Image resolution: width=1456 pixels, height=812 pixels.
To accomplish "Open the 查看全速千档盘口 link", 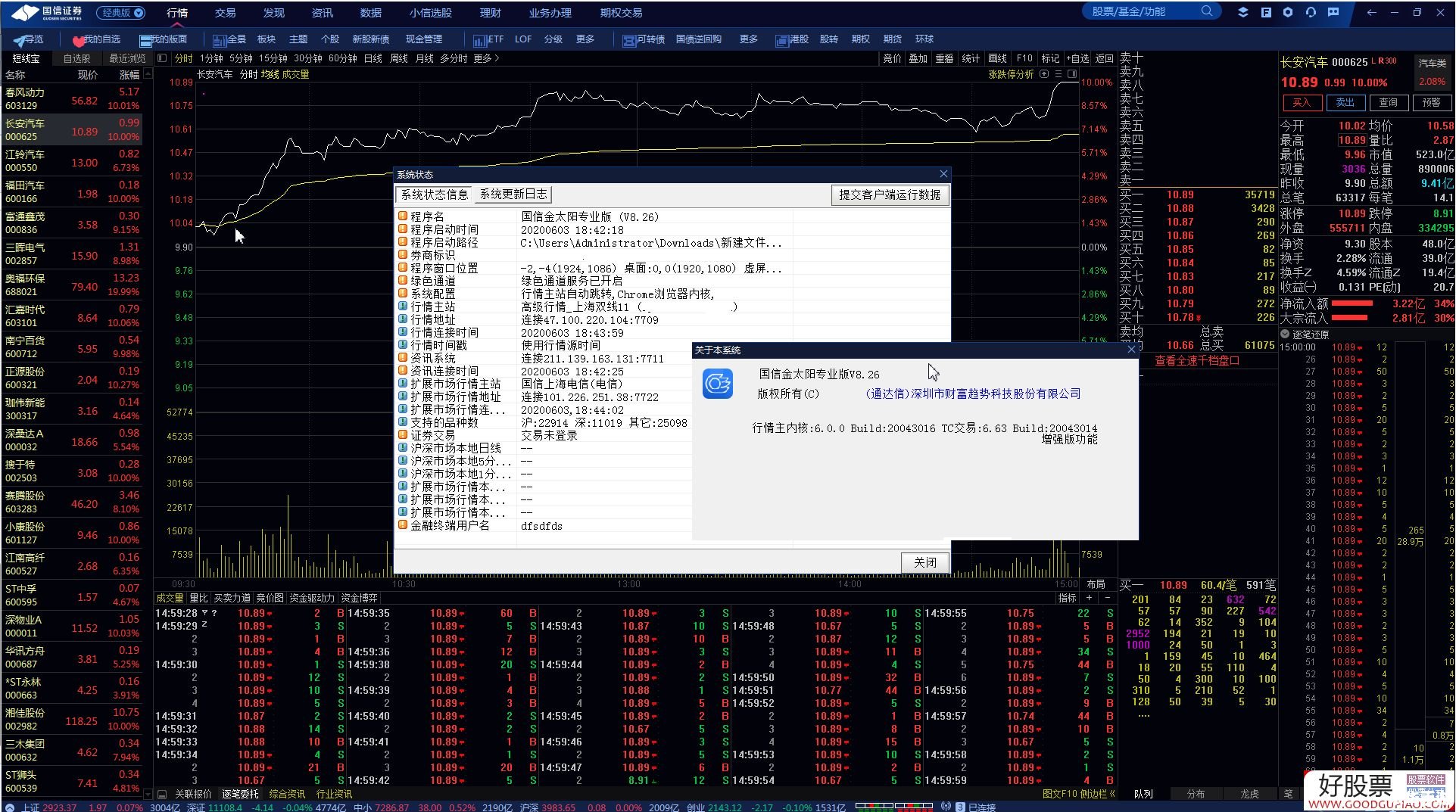I will pos(1197,361).
